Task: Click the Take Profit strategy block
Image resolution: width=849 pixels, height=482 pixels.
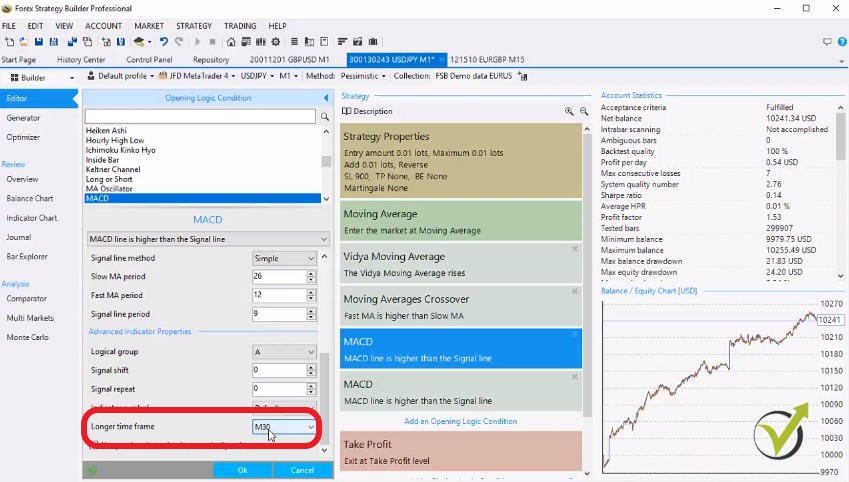Action: tap(461, 451)
